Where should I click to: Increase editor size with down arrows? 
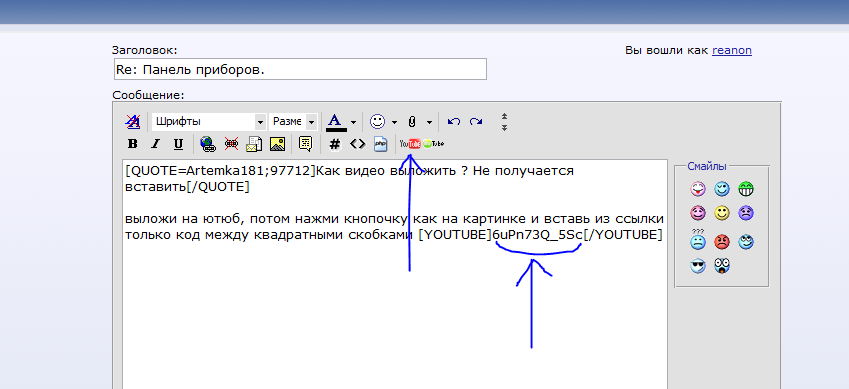click(x=504, y=127)
